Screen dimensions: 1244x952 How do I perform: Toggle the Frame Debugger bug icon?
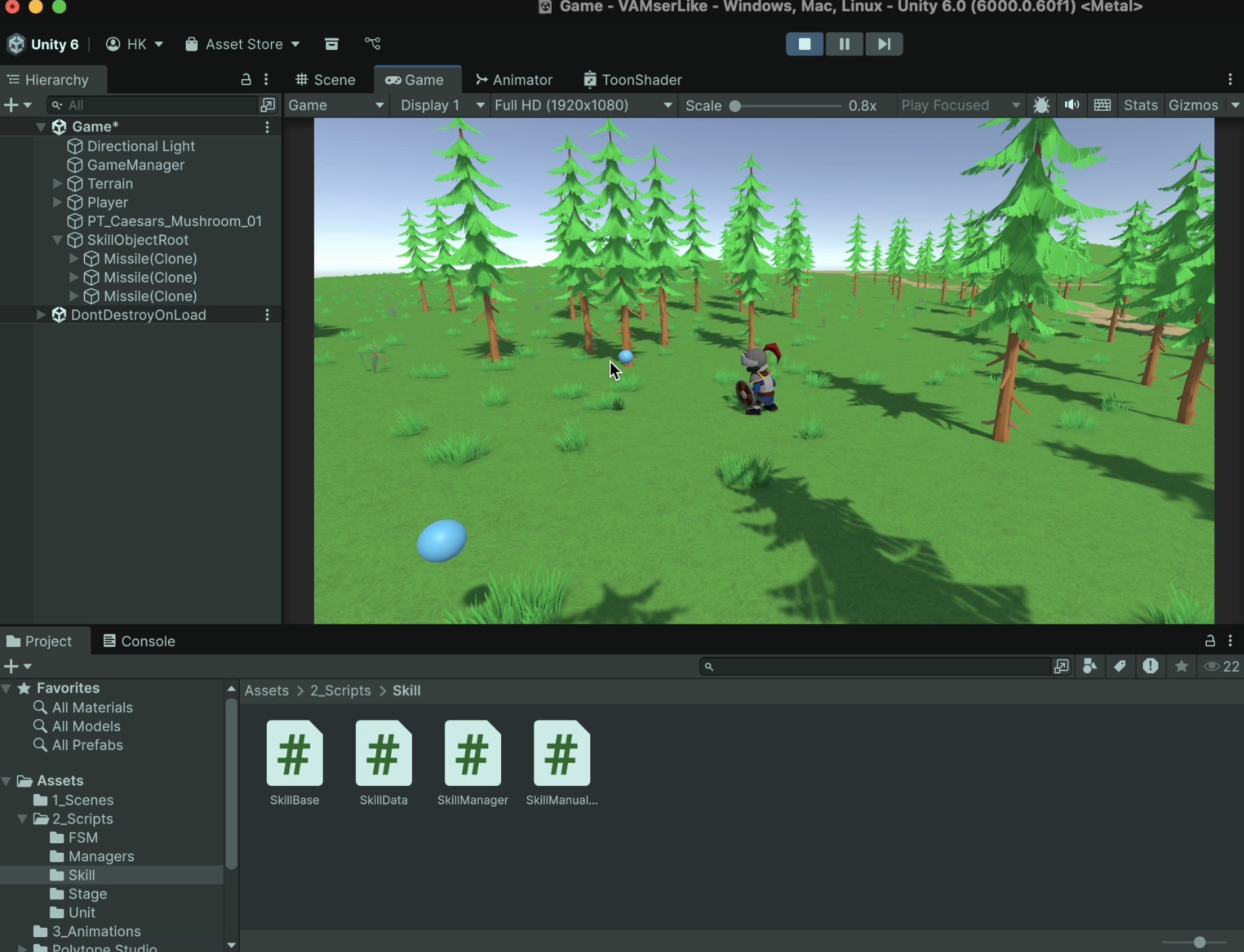[x=1041, y=105]
